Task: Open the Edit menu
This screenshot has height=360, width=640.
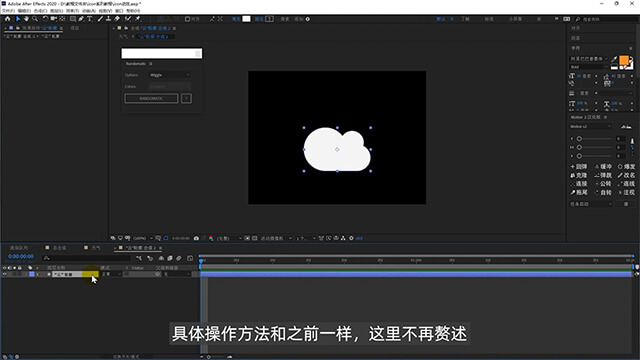Action: pyautogui.click(x=24, y=11)
